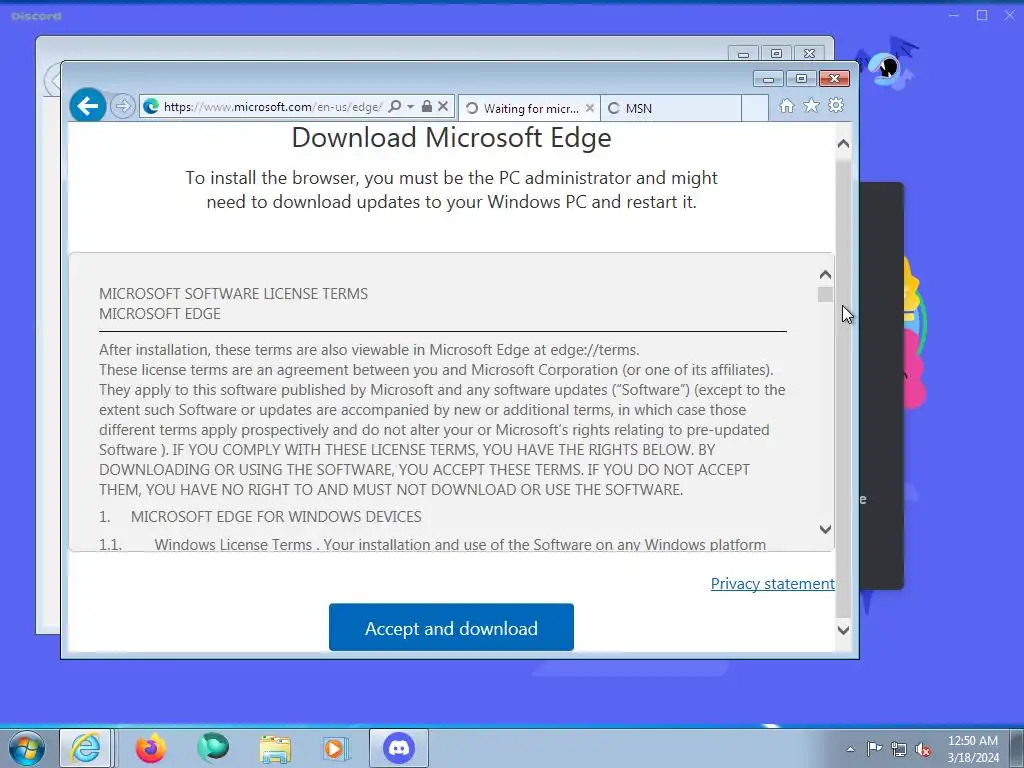Open a new tab with blank tab button

click(755, 108)
